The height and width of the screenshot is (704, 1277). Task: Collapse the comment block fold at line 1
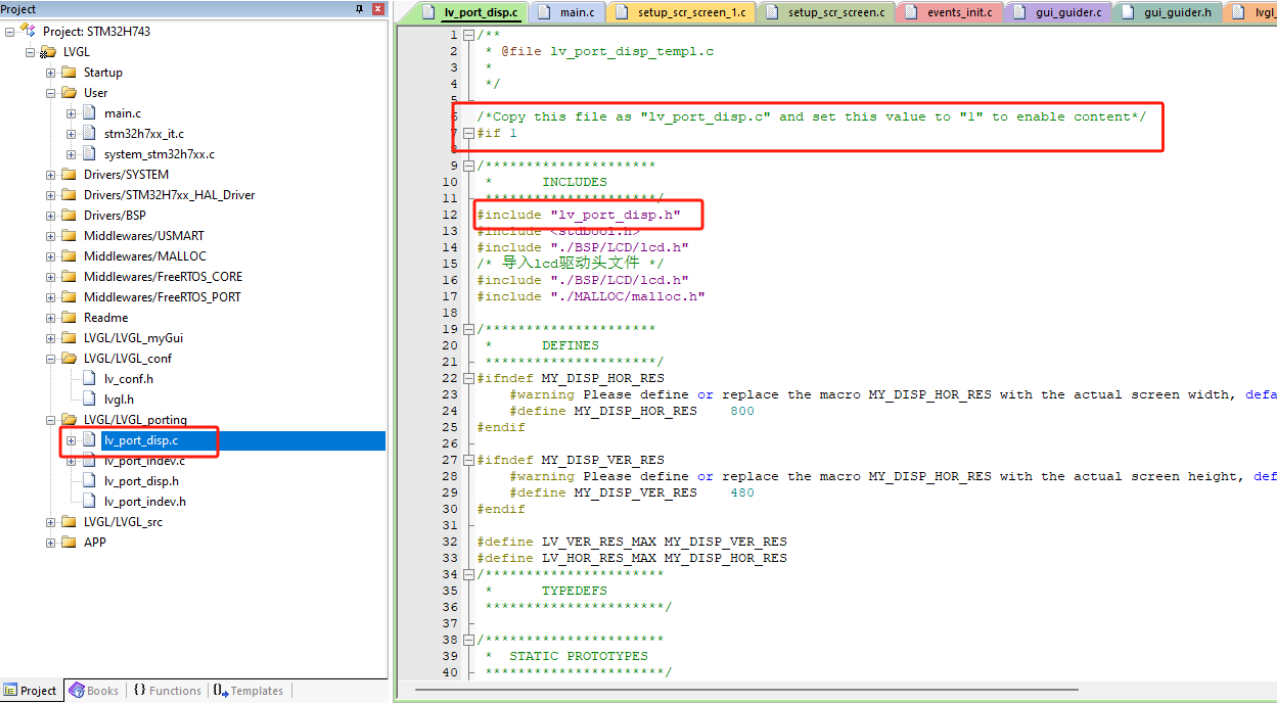coord(468,35)
